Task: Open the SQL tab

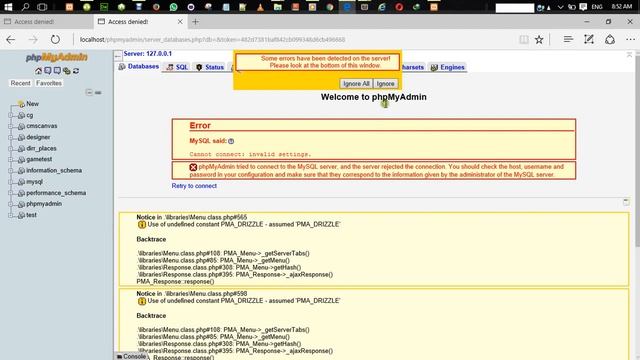Action: click(x=177, y=67)
